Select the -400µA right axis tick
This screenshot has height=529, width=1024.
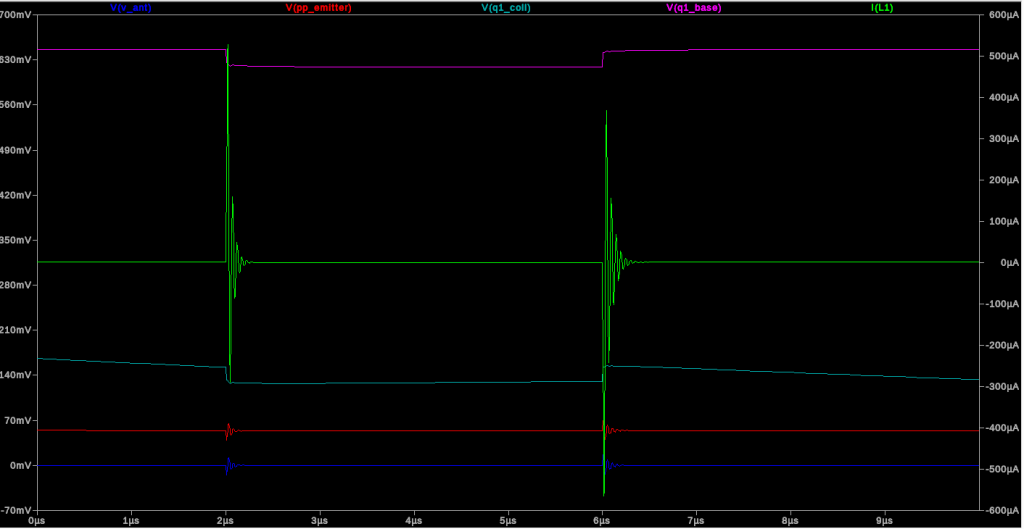click(1002, 428)
